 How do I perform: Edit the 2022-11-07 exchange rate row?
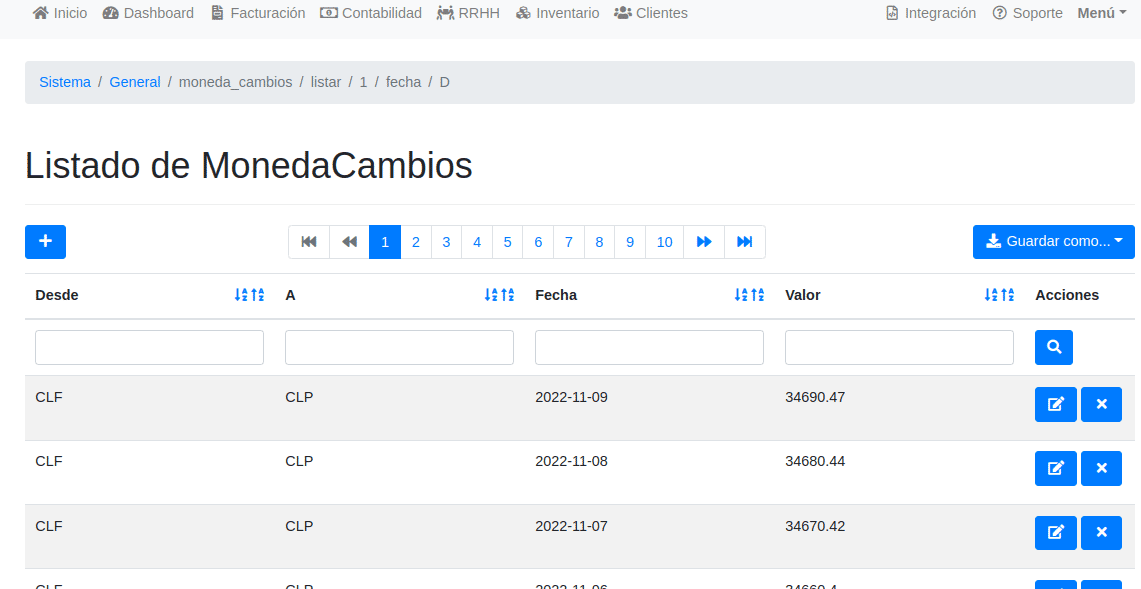pyautogui.click(x=1055, y=533)
